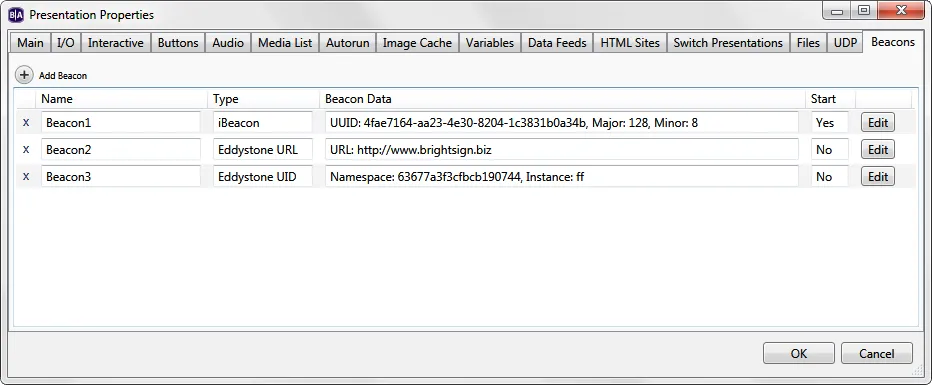Go to the Media List tab

285,43
